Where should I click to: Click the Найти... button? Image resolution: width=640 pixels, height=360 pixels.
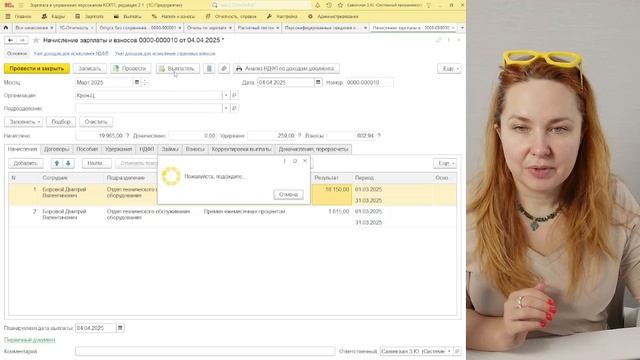tap(96, 163)
